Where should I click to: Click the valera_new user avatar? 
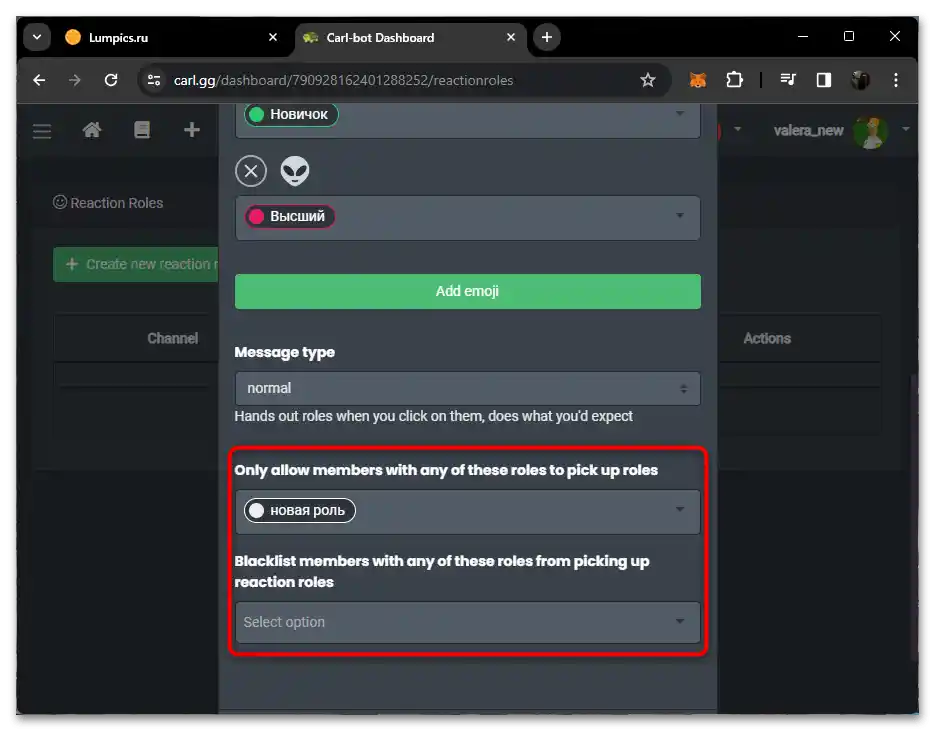[870, 131]
